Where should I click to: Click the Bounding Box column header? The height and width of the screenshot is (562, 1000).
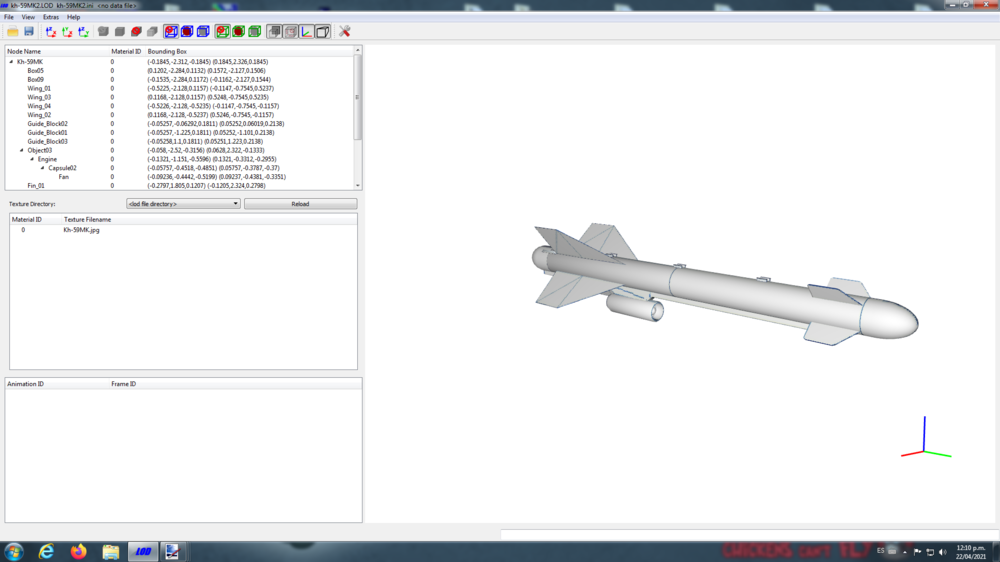click(x=167, y=51)
